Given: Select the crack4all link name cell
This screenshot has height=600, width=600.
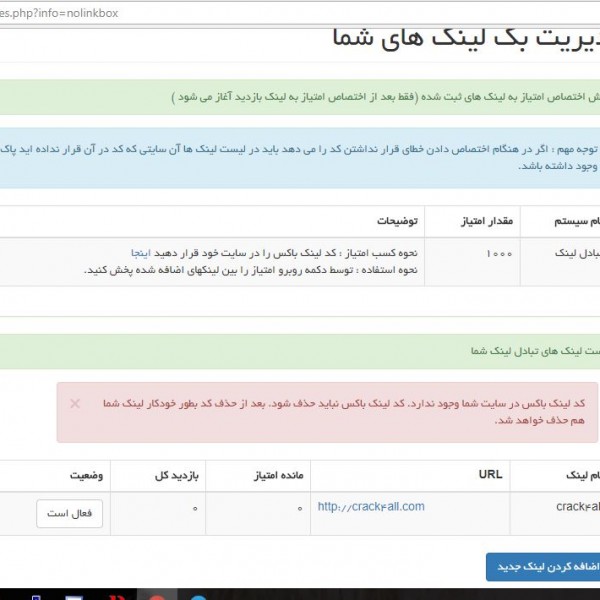Looking at the screenshot, I should [x=575, y=507].
